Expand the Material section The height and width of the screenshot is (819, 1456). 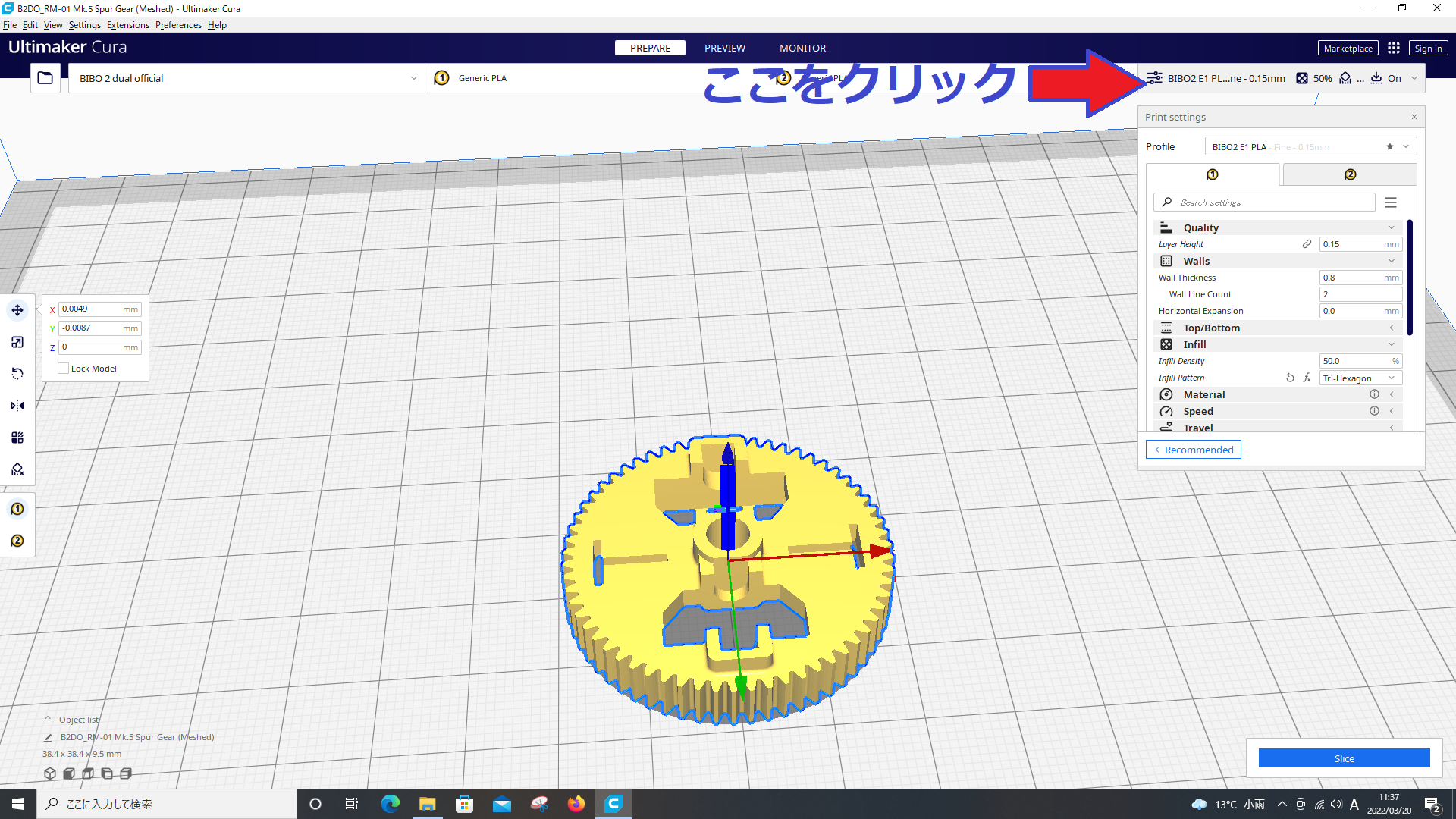(x=1279, y=394)
